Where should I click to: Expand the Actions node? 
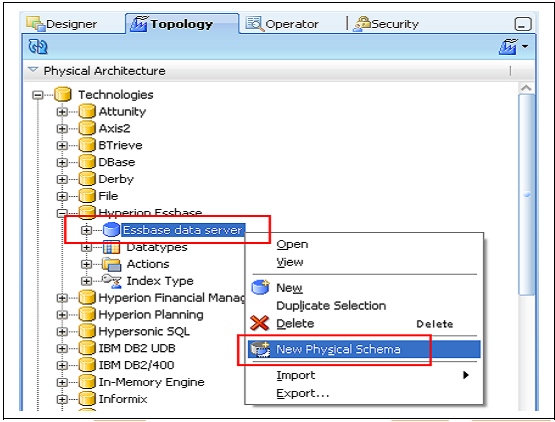[86, 264]
